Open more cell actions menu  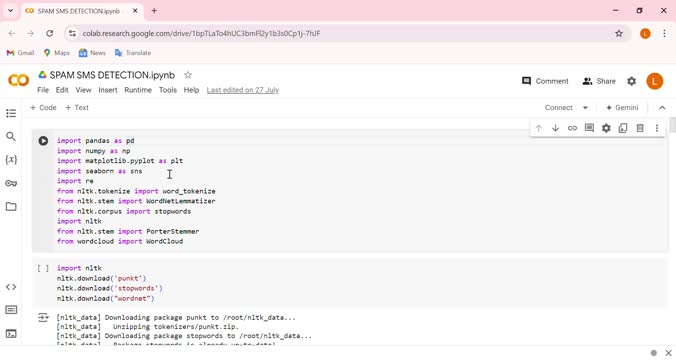pos(657,128)
